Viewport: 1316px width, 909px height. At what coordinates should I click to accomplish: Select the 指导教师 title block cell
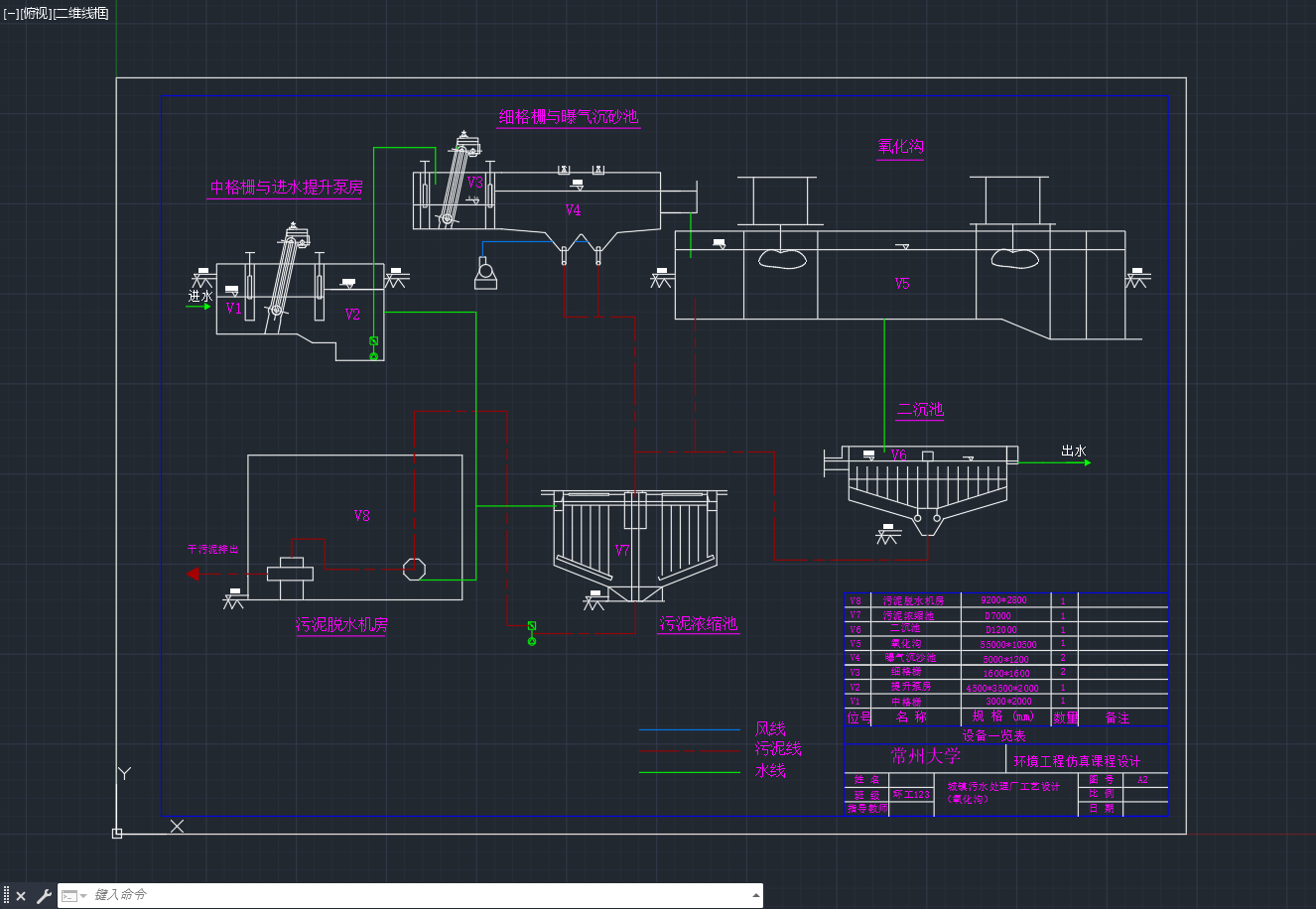(x=867, y=809)
